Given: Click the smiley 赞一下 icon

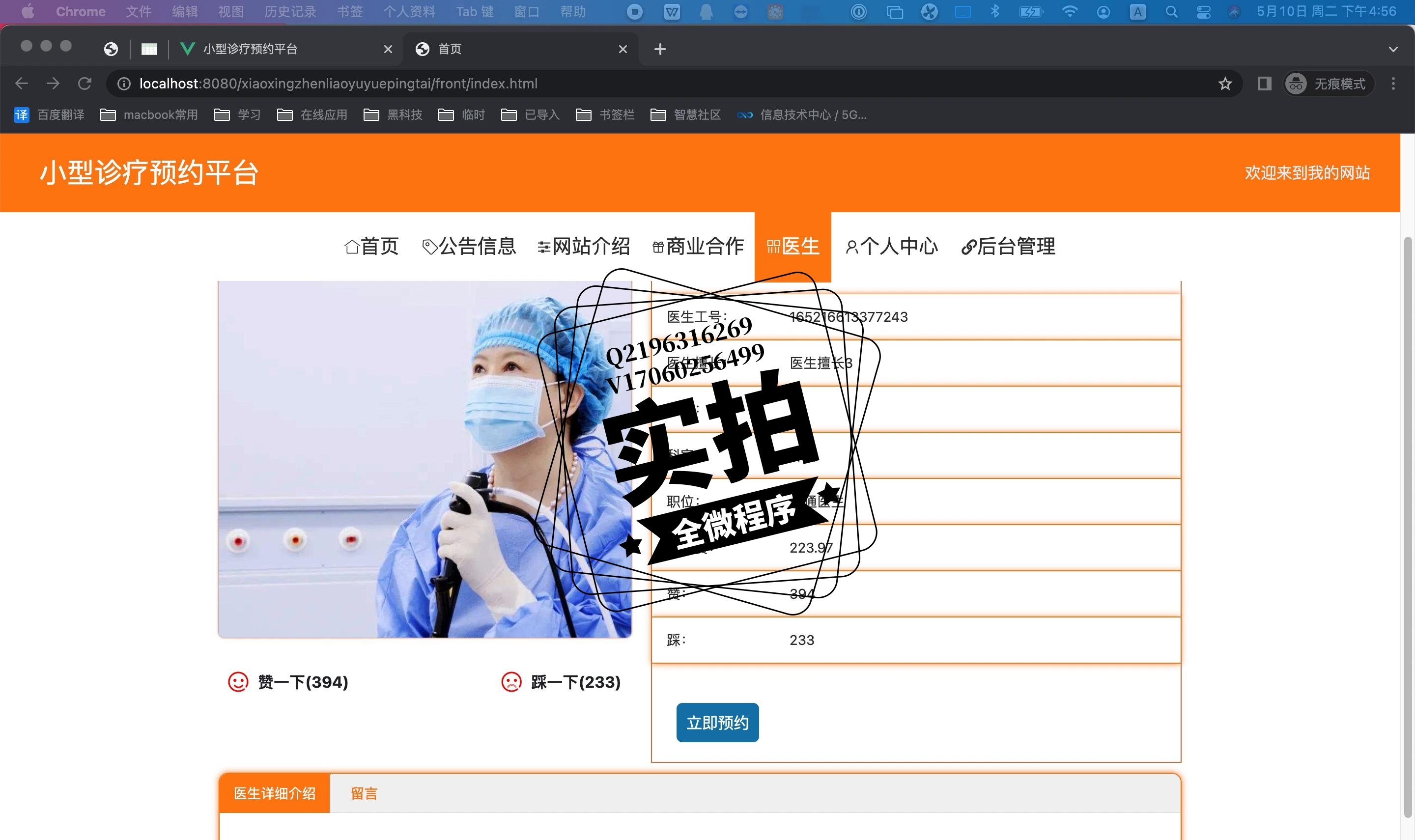Looking at the screenshot, I should tap(238, 681).
